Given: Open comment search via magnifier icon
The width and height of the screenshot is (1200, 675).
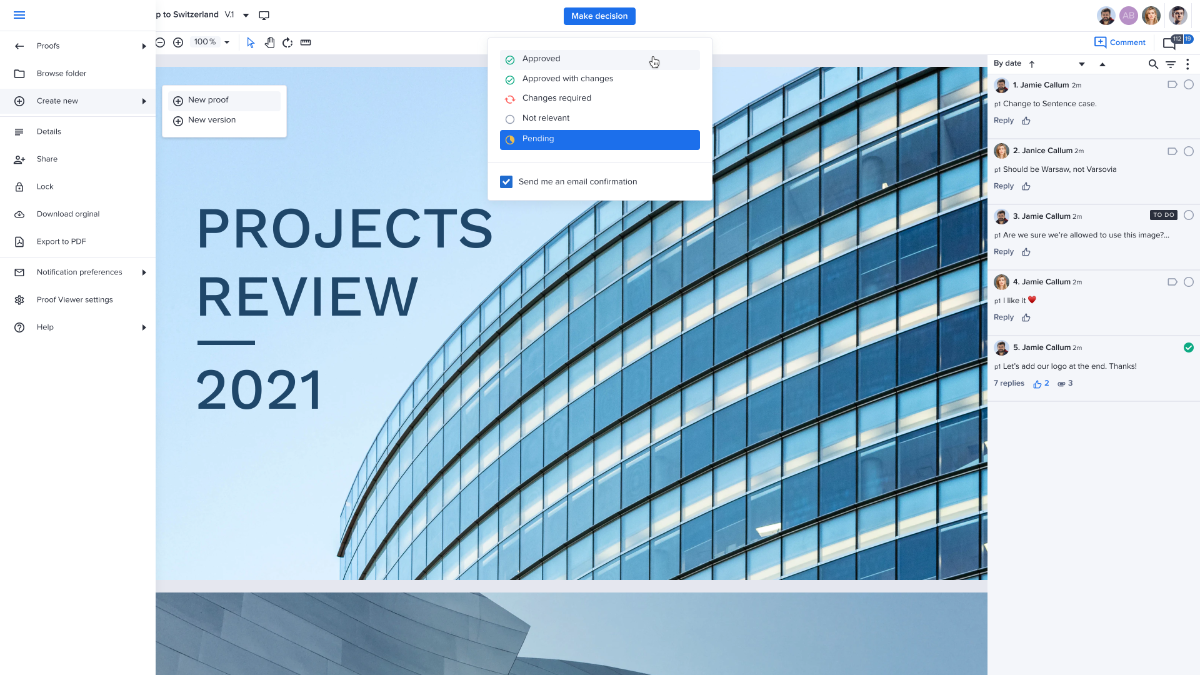Looking at the screenshot, I should pyautogui.click(x=1152, y=63).
